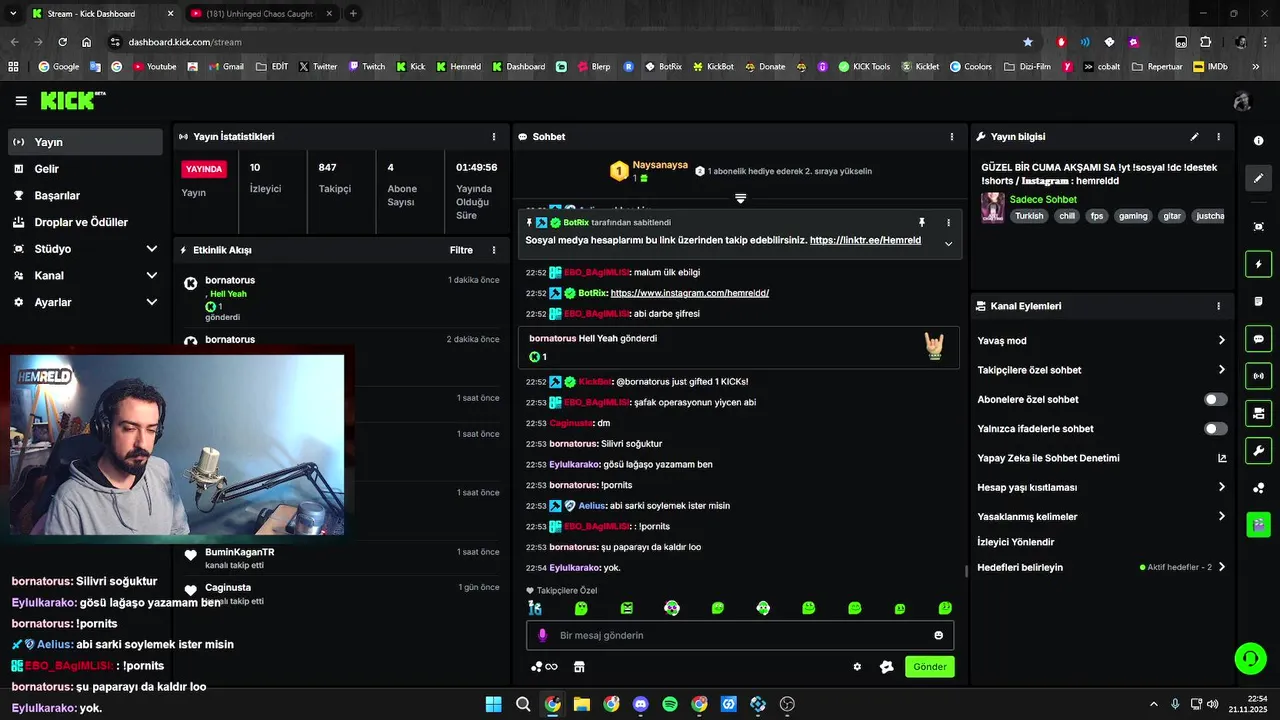Click the Turkish tag
The height and width of the screenshot is (720, 1280).
pyautogui.click(x=1029, y=216)
